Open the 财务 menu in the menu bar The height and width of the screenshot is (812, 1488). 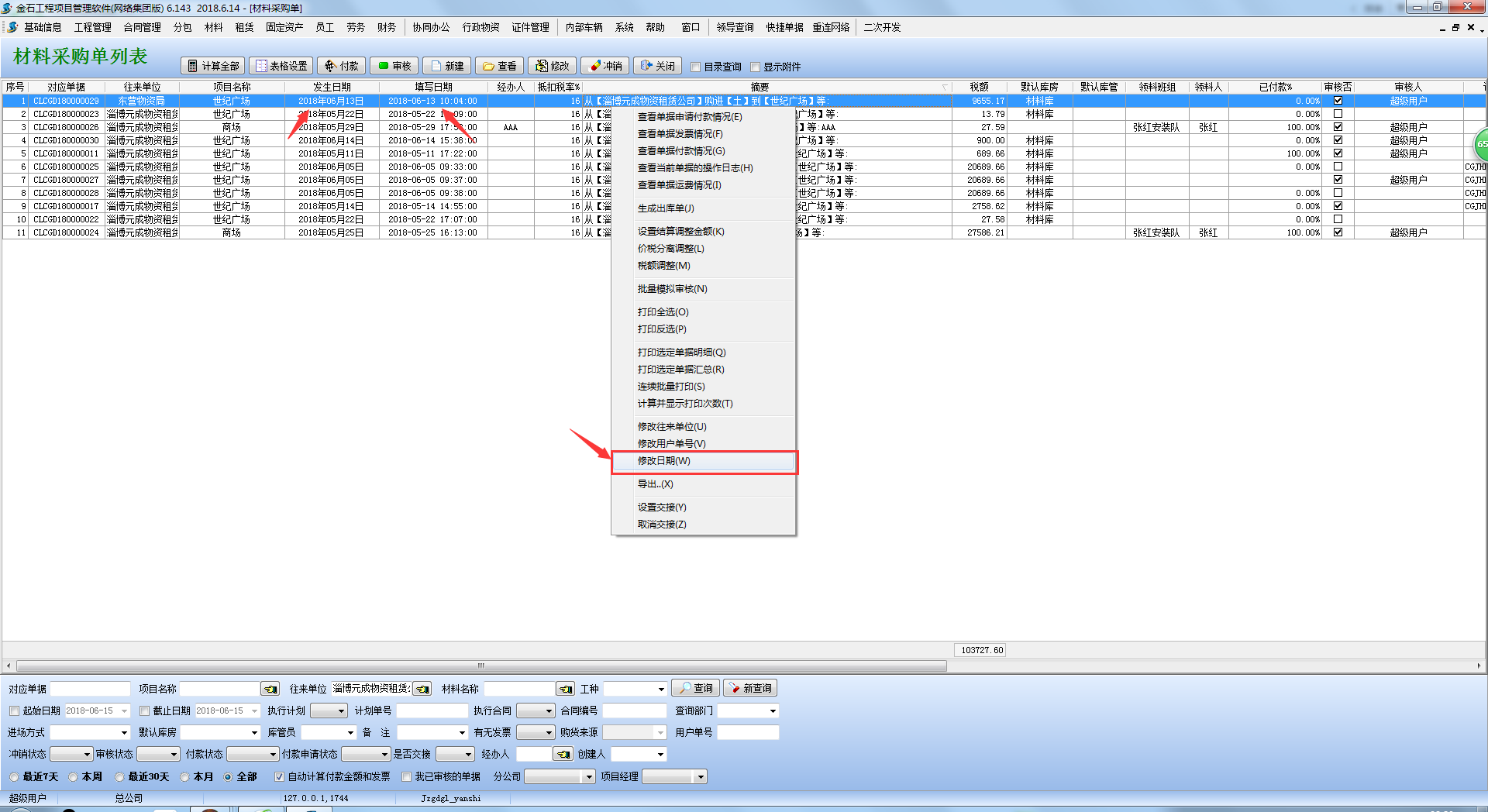pos(387,27)
